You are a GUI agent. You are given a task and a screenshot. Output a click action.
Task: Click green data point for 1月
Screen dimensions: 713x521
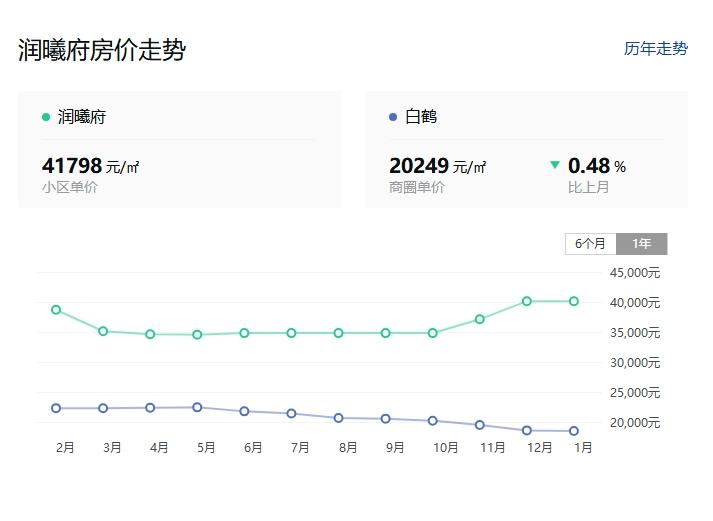tap(574, 301)
